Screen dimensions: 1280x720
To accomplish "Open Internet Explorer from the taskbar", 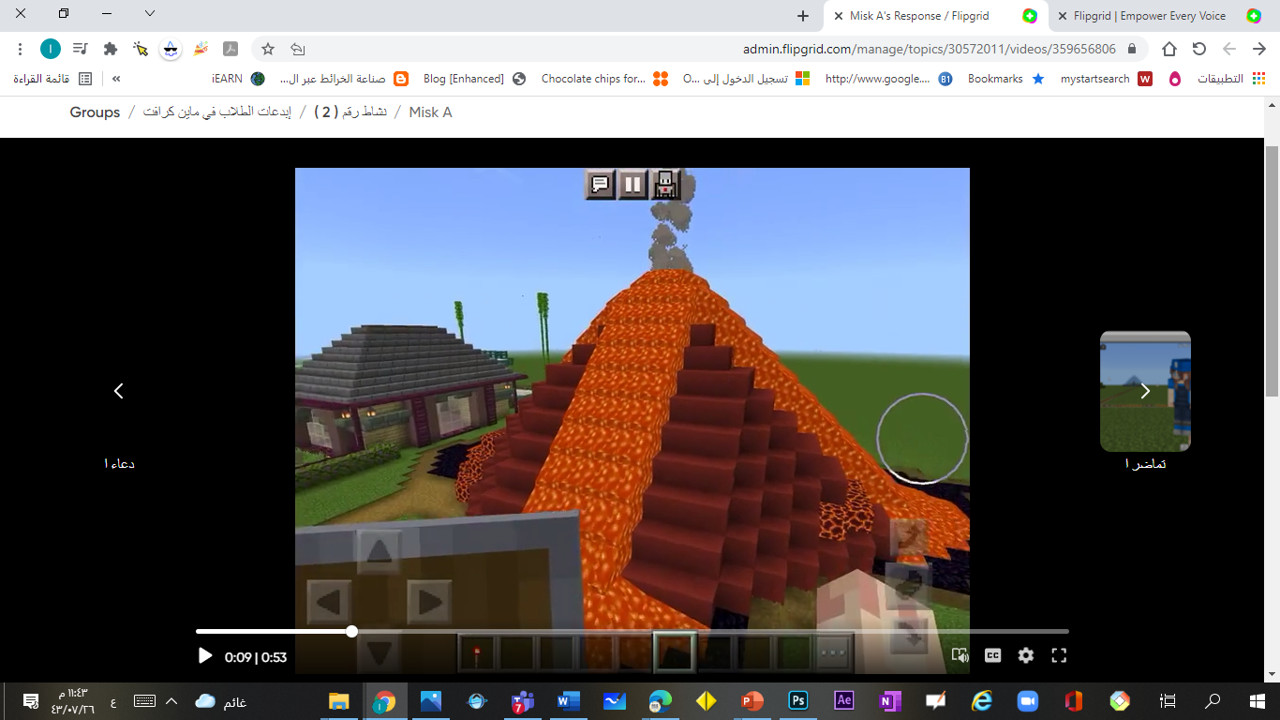I will (x=983, y=701).
